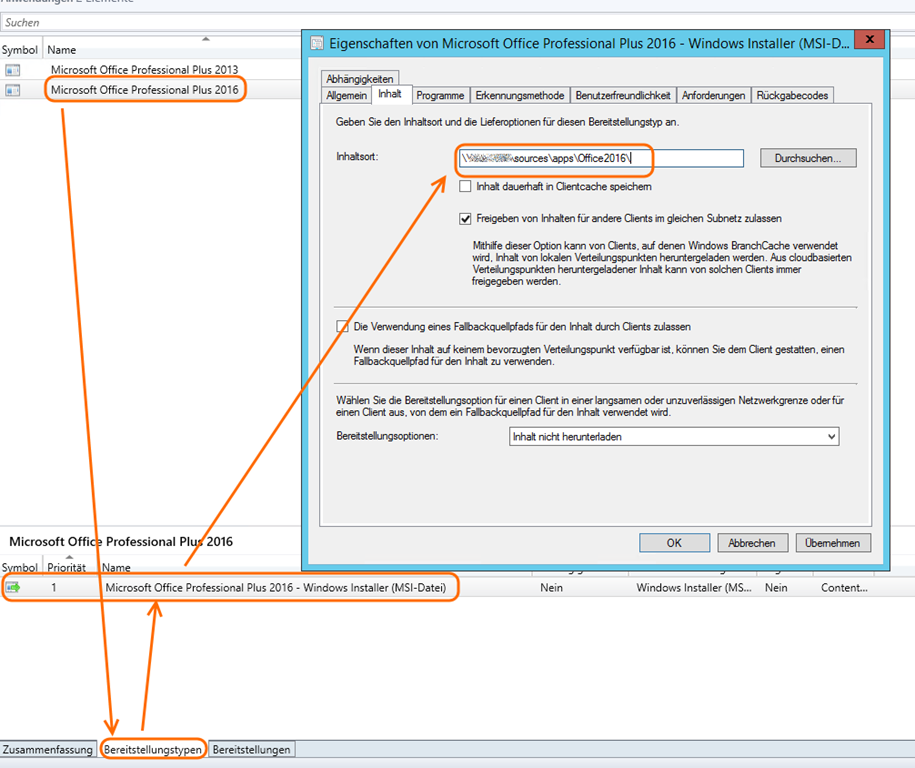Screen dimensions: 915x768
Task: Select the Abhängigkeiten tab
Action: tap(360, 79)
